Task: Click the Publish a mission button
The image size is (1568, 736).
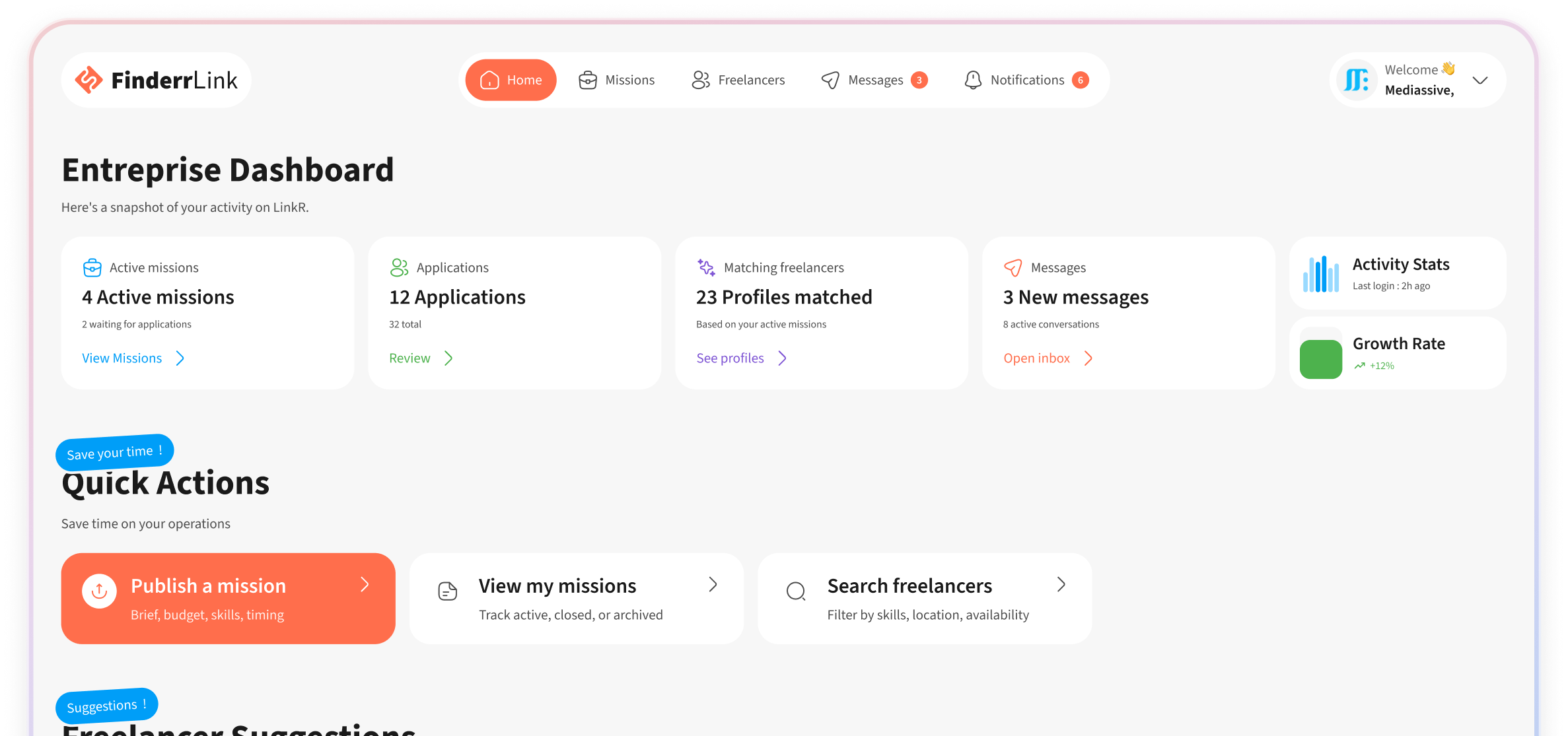Action: coord(228,598)
